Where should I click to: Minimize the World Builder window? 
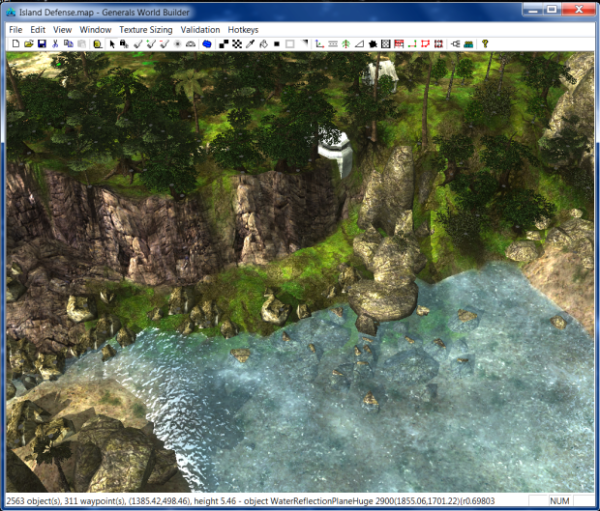(533, 10)
